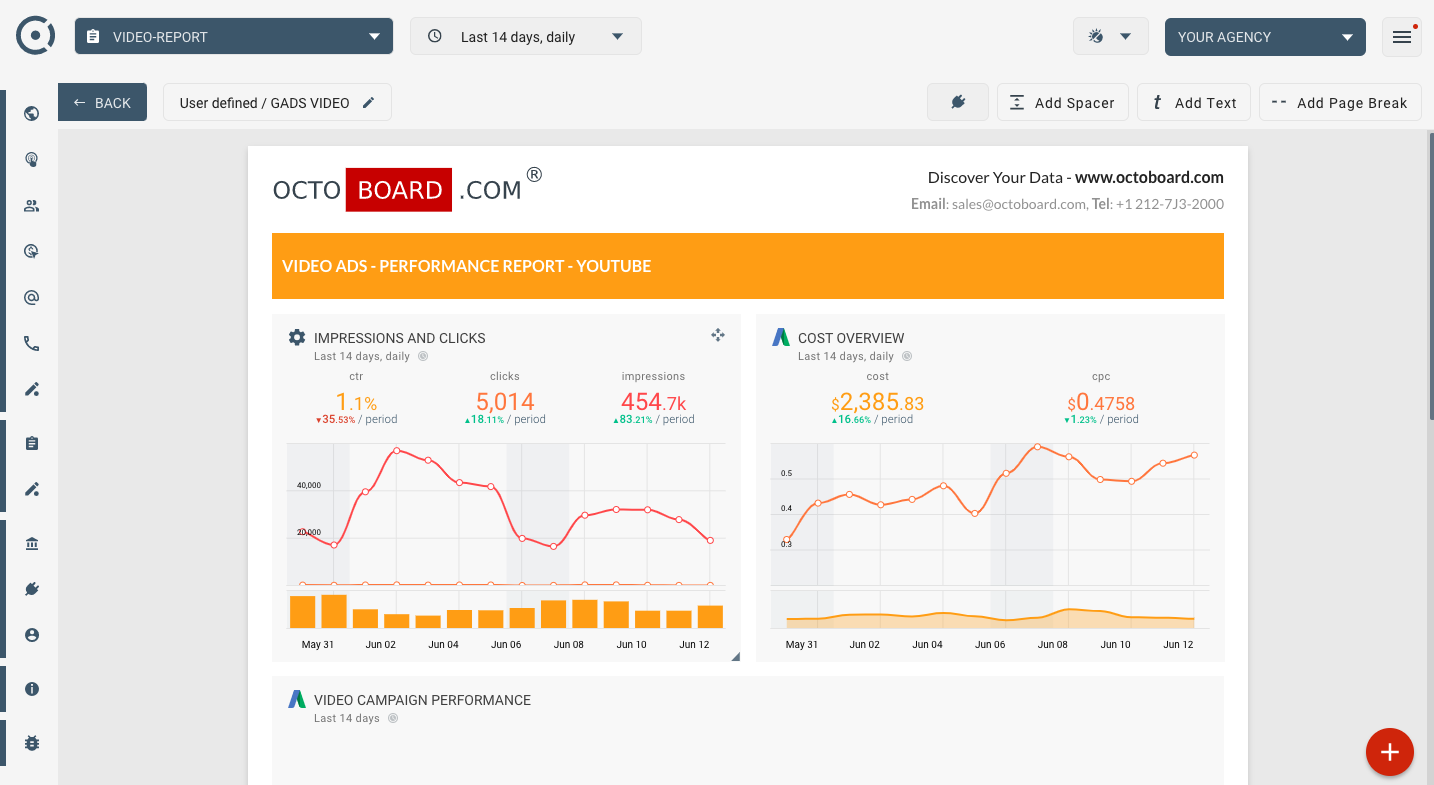Expand the YOUR AGENCY dropdown

pos(1265,37)
